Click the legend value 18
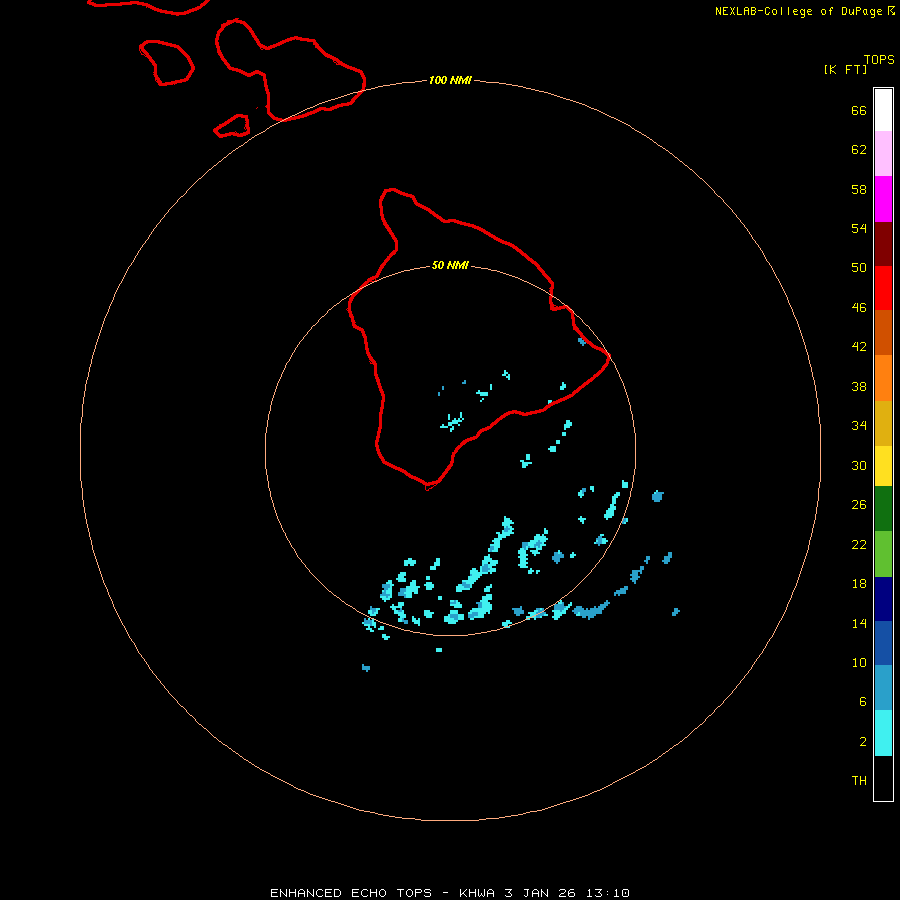Viewport: 900px width, 900px height. (859, 584)
